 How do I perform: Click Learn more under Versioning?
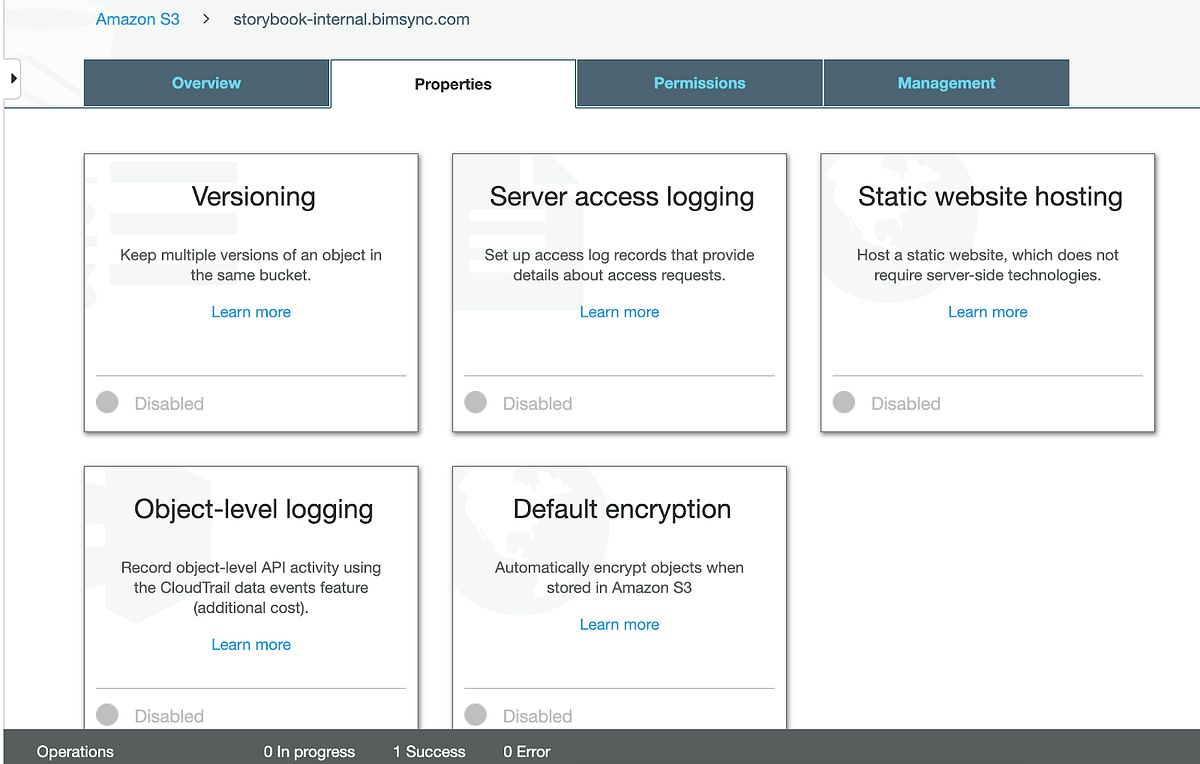pos(251,311)
